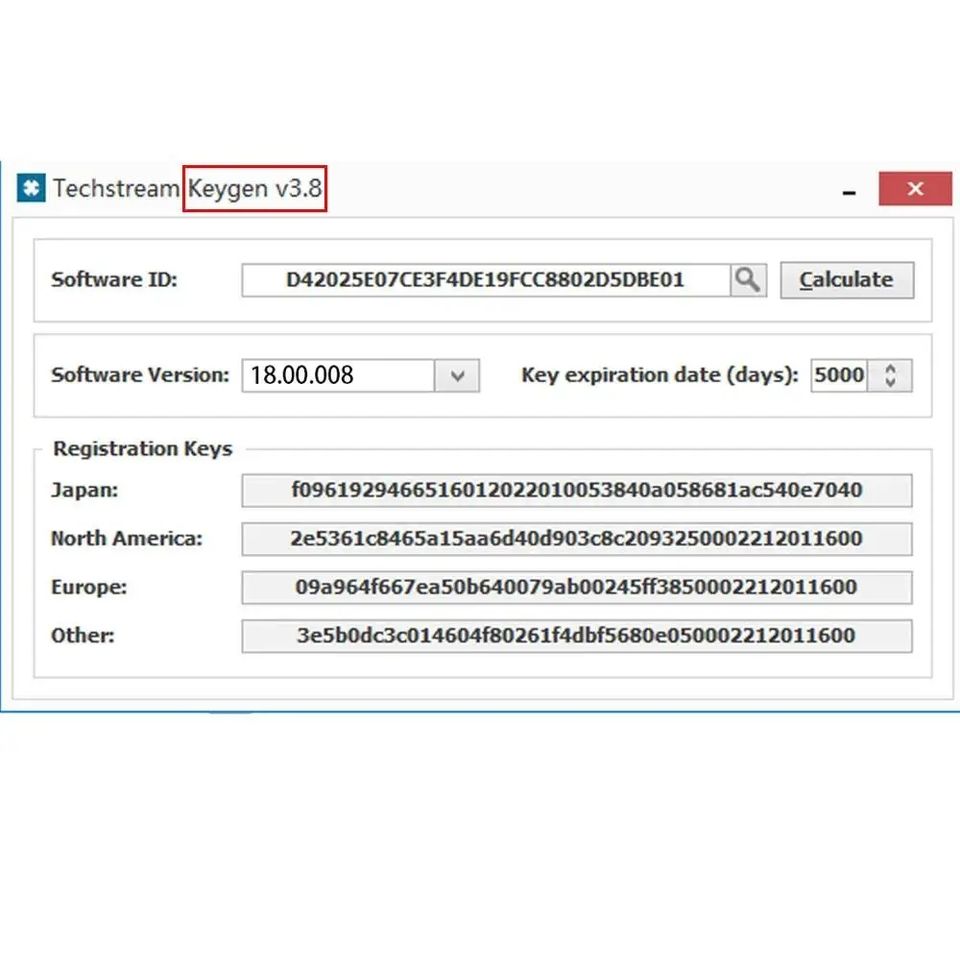Viewport: 960px width, 960px height.
Task: Click the Software ID input field
Action: point(486,280)
